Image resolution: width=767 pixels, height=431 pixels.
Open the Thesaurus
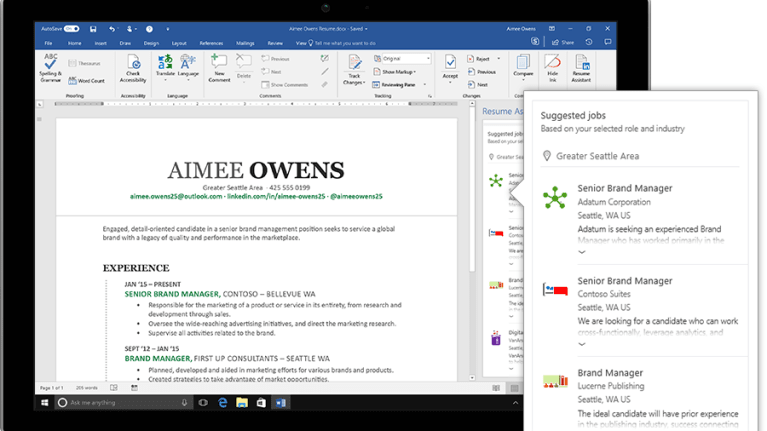(84, 63)
